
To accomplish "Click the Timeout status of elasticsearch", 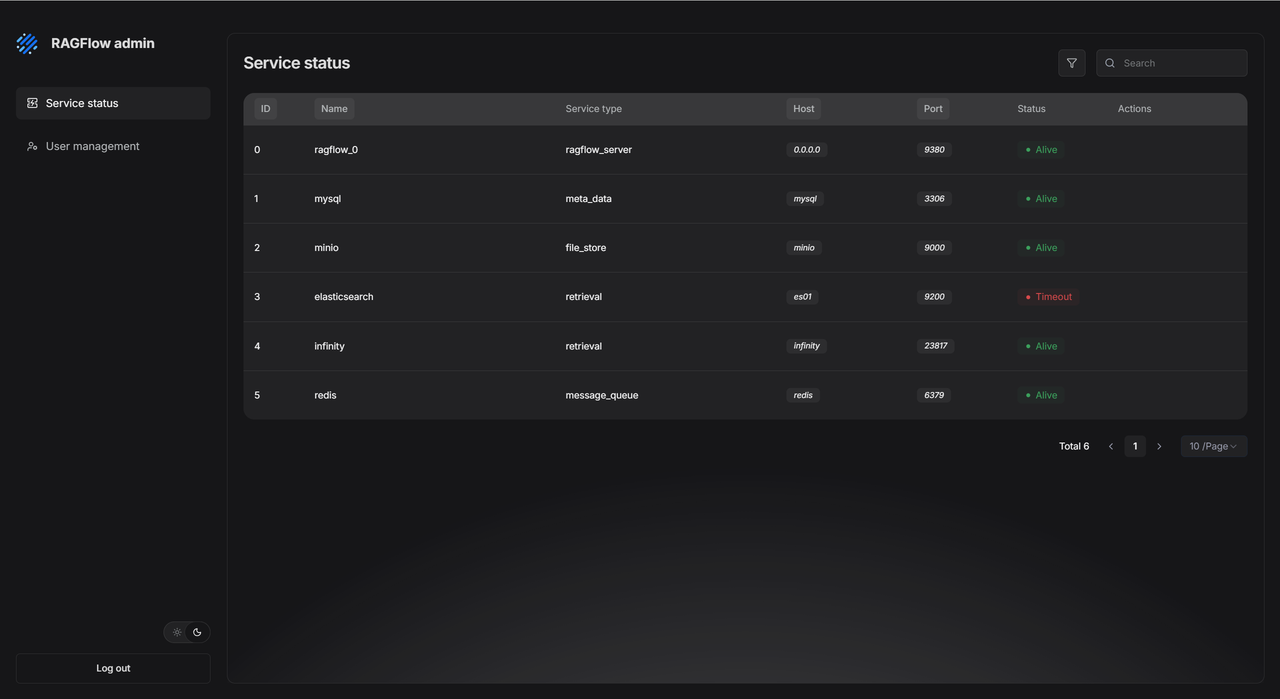I will [x=1048, y=297].
